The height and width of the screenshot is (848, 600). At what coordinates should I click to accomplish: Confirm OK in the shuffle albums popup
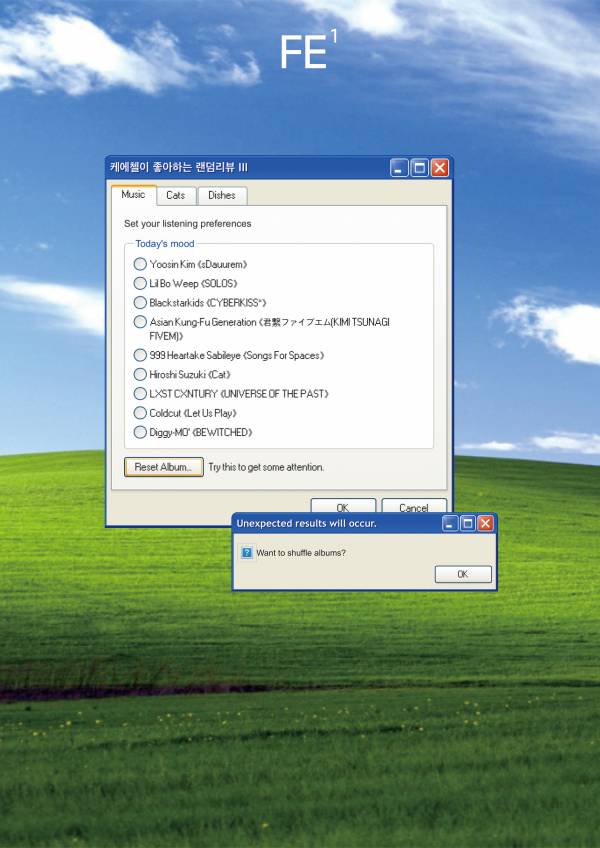pos(463,574)
